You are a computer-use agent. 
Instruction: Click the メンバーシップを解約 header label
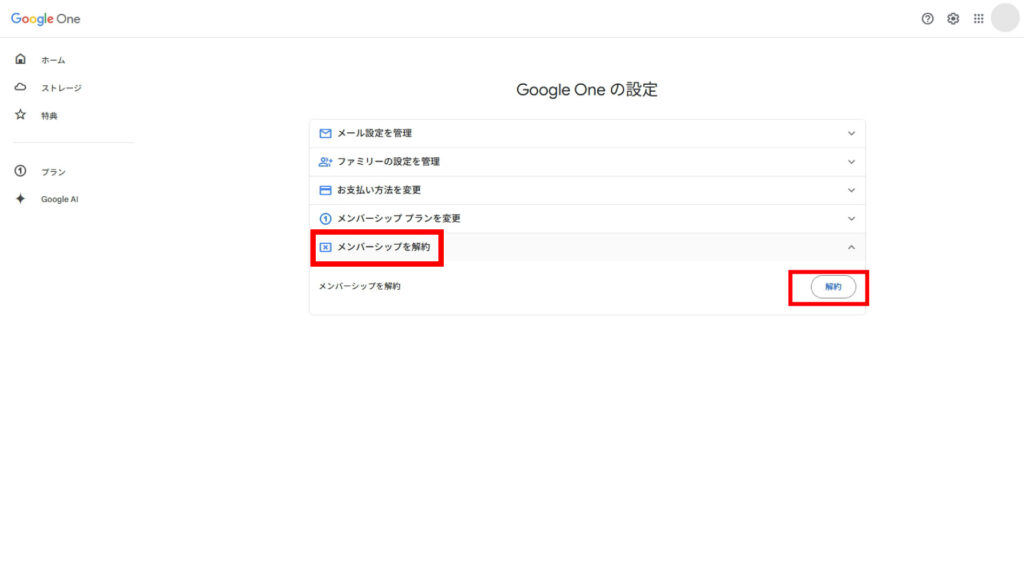pyautogui.click(x=383, y=247)
